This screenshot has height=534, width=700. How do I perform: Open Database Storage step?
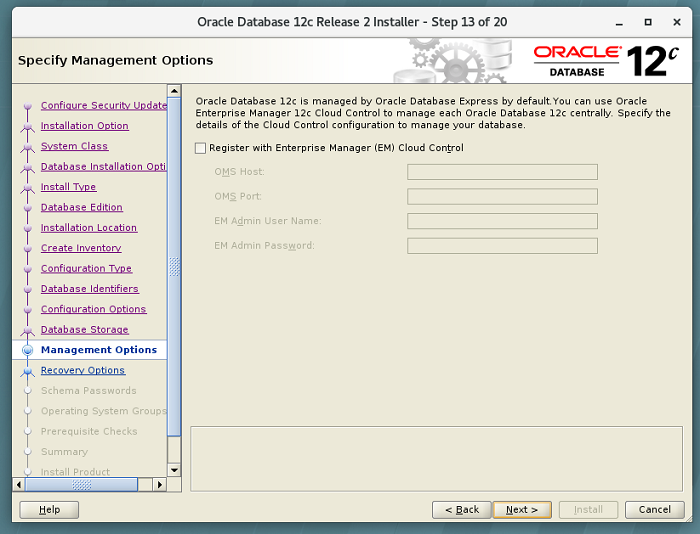pyautogui.click(x=85, y=330)
